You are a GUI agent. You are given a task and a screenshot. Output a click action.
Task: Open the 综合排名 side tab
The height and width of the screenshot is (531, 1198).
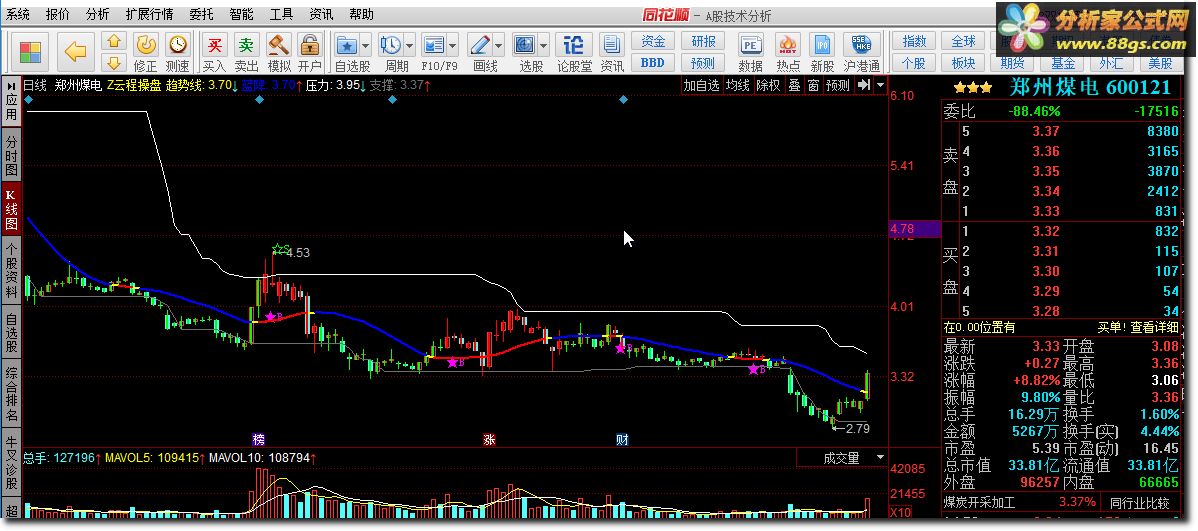(x=11, y=395)
